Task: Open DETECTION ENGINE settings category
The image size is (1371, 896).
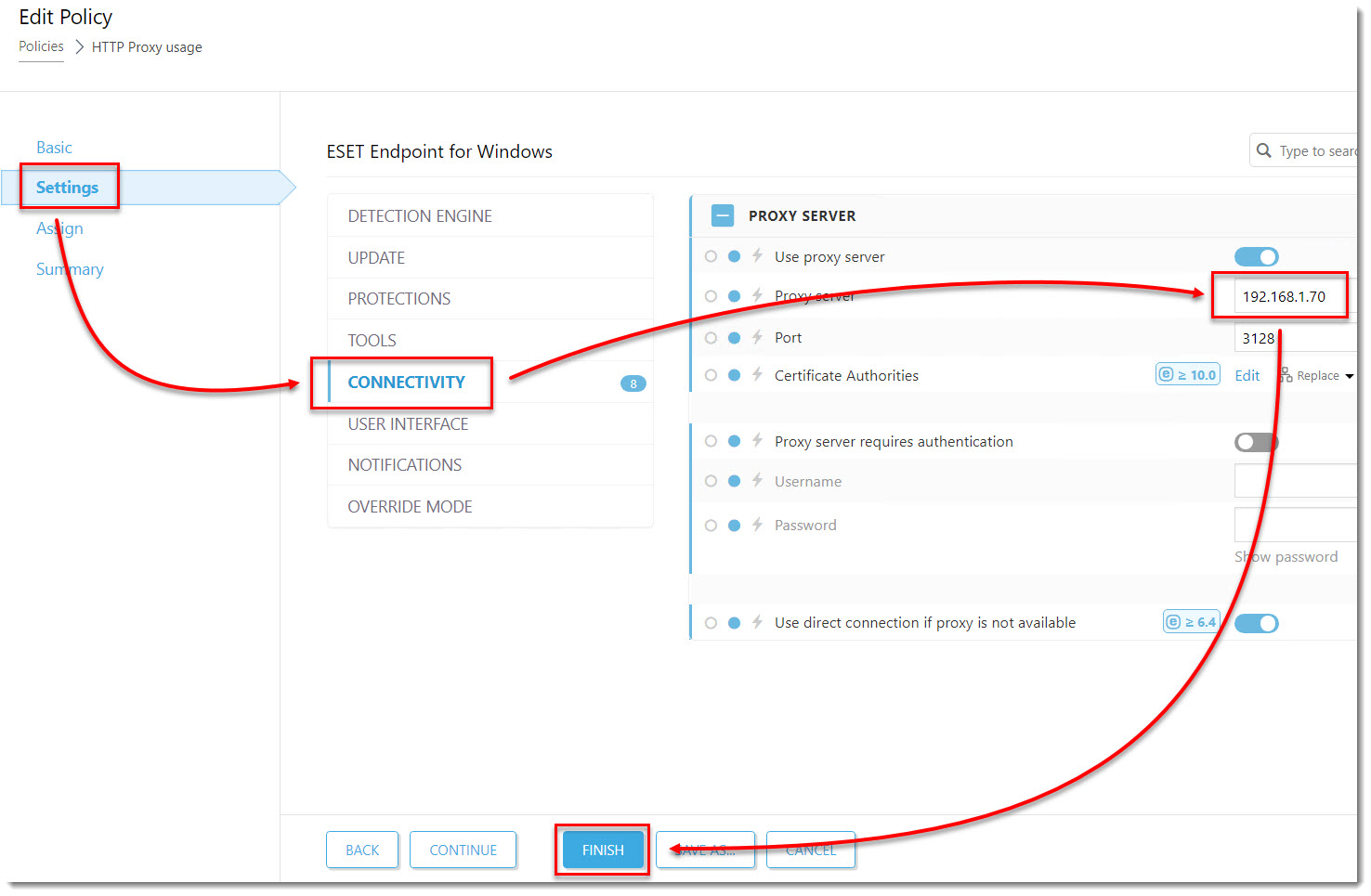Action: click(490, 216)
